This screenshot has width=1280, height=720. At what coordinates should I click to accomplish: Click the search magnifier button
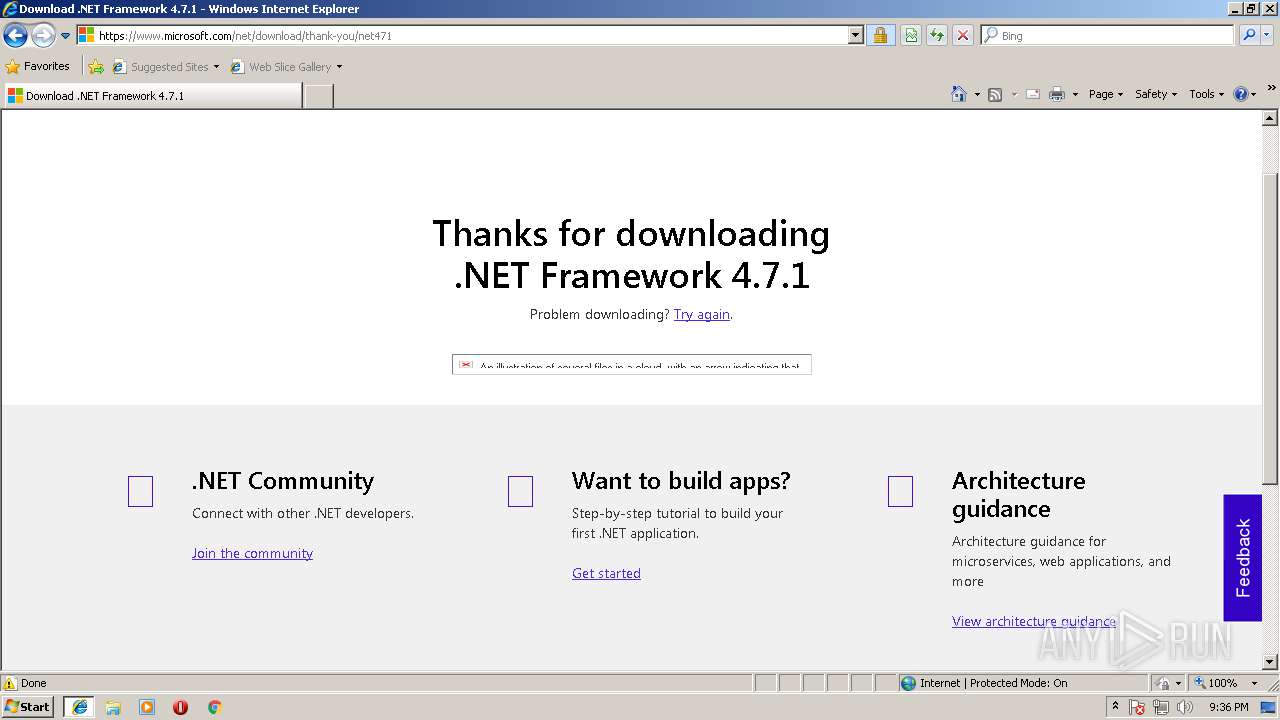tap(1249, 35)
